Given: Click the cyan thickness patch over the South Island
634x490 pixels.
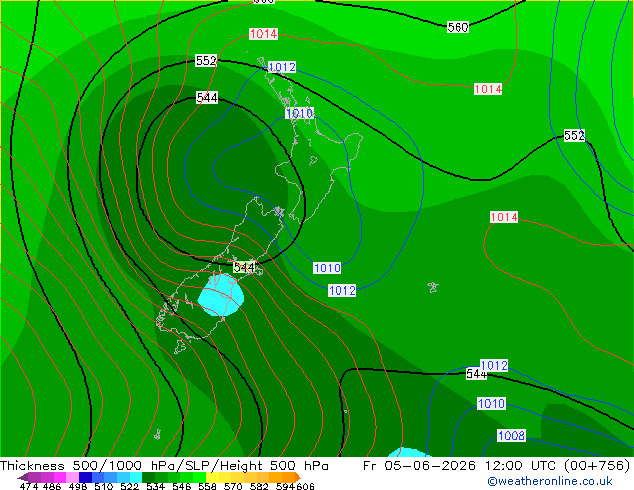Looking at the screenshot, I should pyautogui.click(x=221, y=295).
